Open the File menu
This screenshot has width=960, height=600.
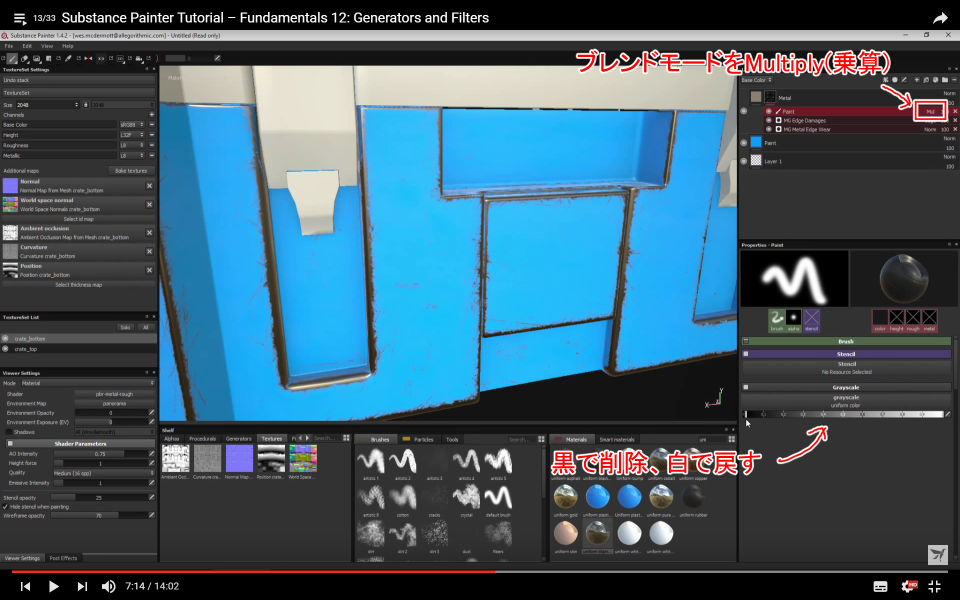pos(9,46)
